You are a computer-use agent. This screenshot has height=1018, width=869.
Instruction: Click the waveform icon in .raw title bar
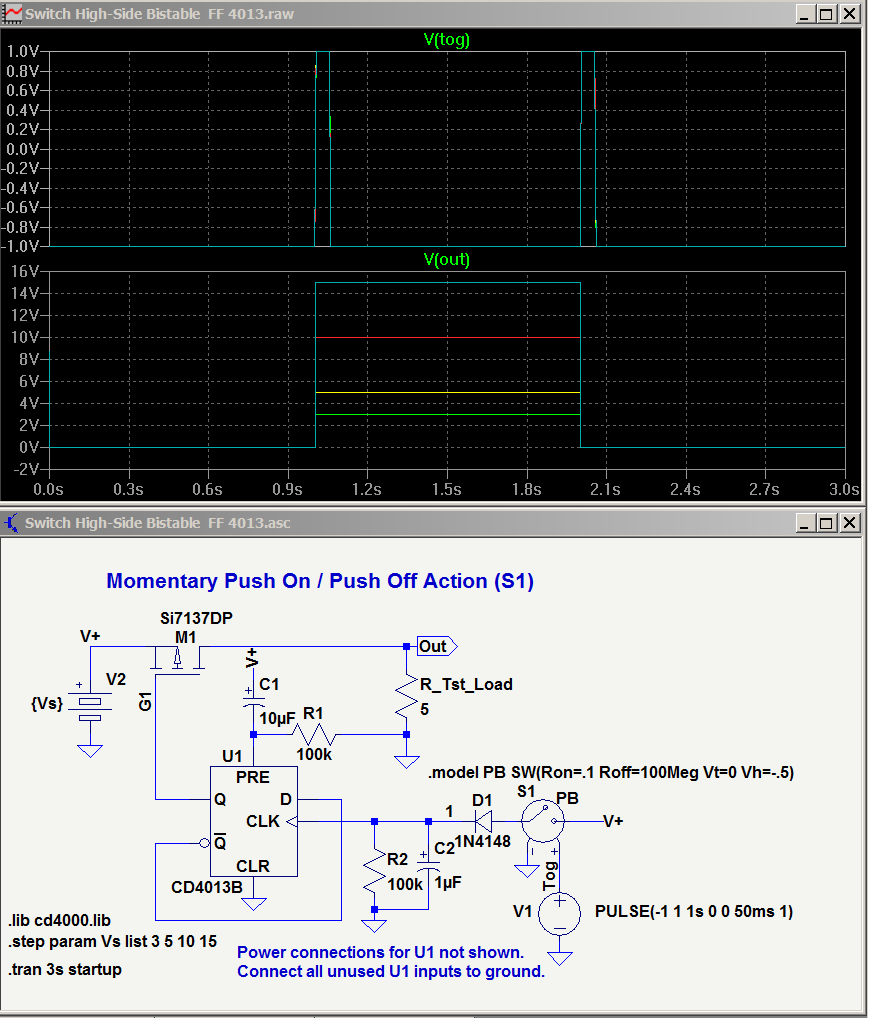(13, 14)
